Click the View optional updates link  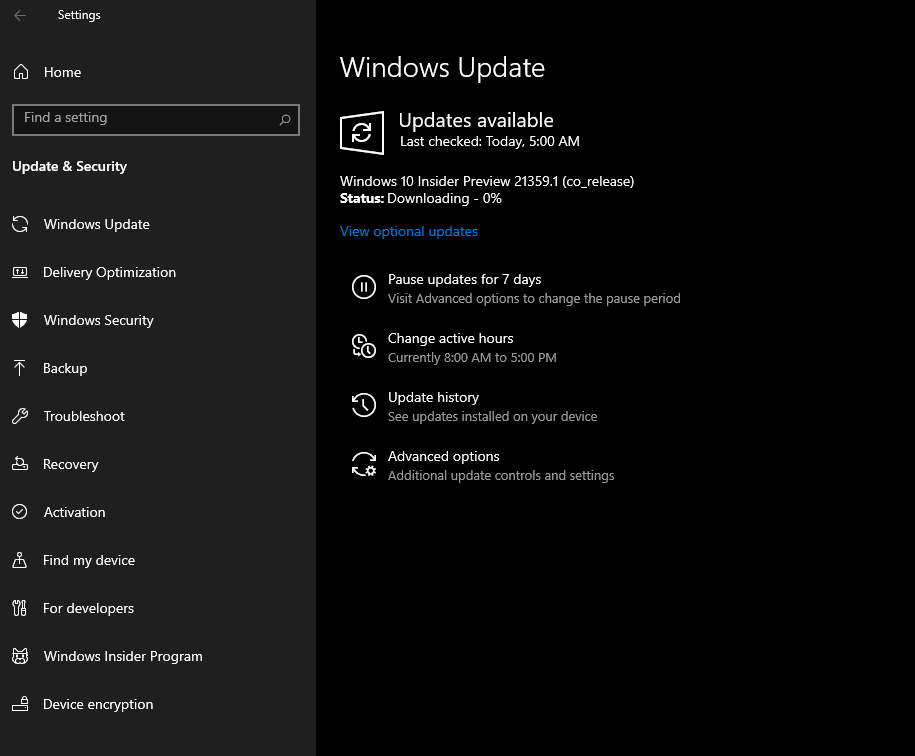(408, 231)
